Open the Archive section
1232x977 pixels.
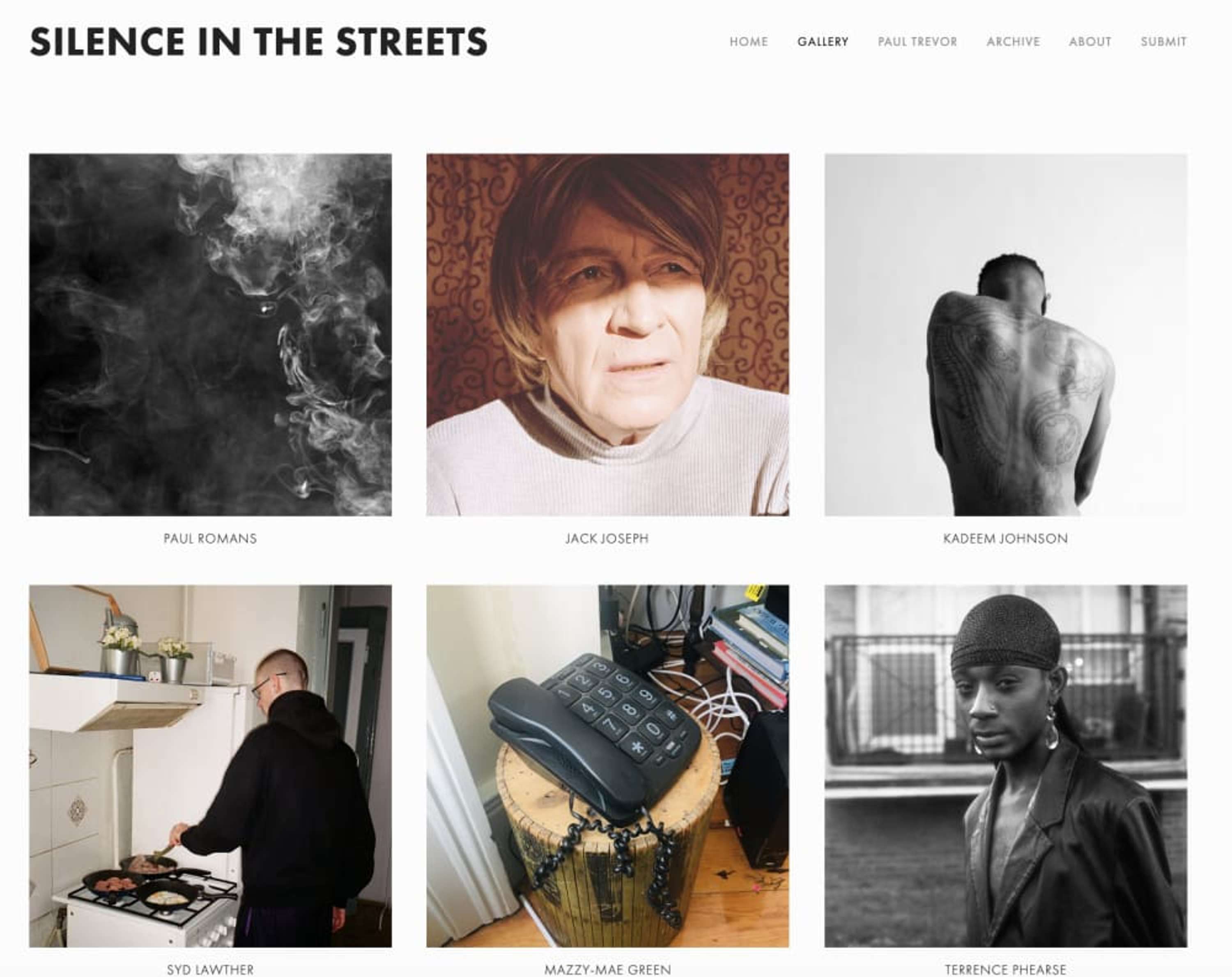(x=1013, y=42)
